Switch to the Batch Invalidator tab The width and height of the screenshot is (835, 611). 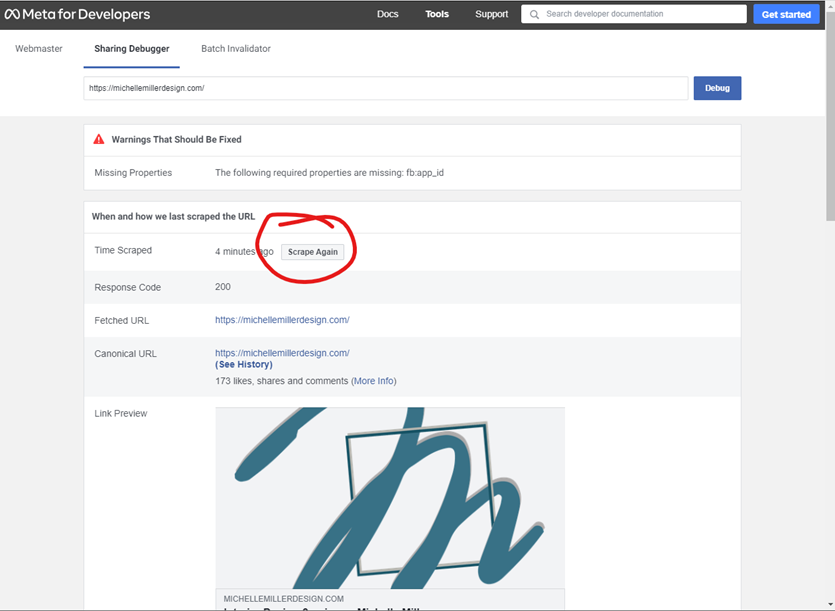pos(236,48)
